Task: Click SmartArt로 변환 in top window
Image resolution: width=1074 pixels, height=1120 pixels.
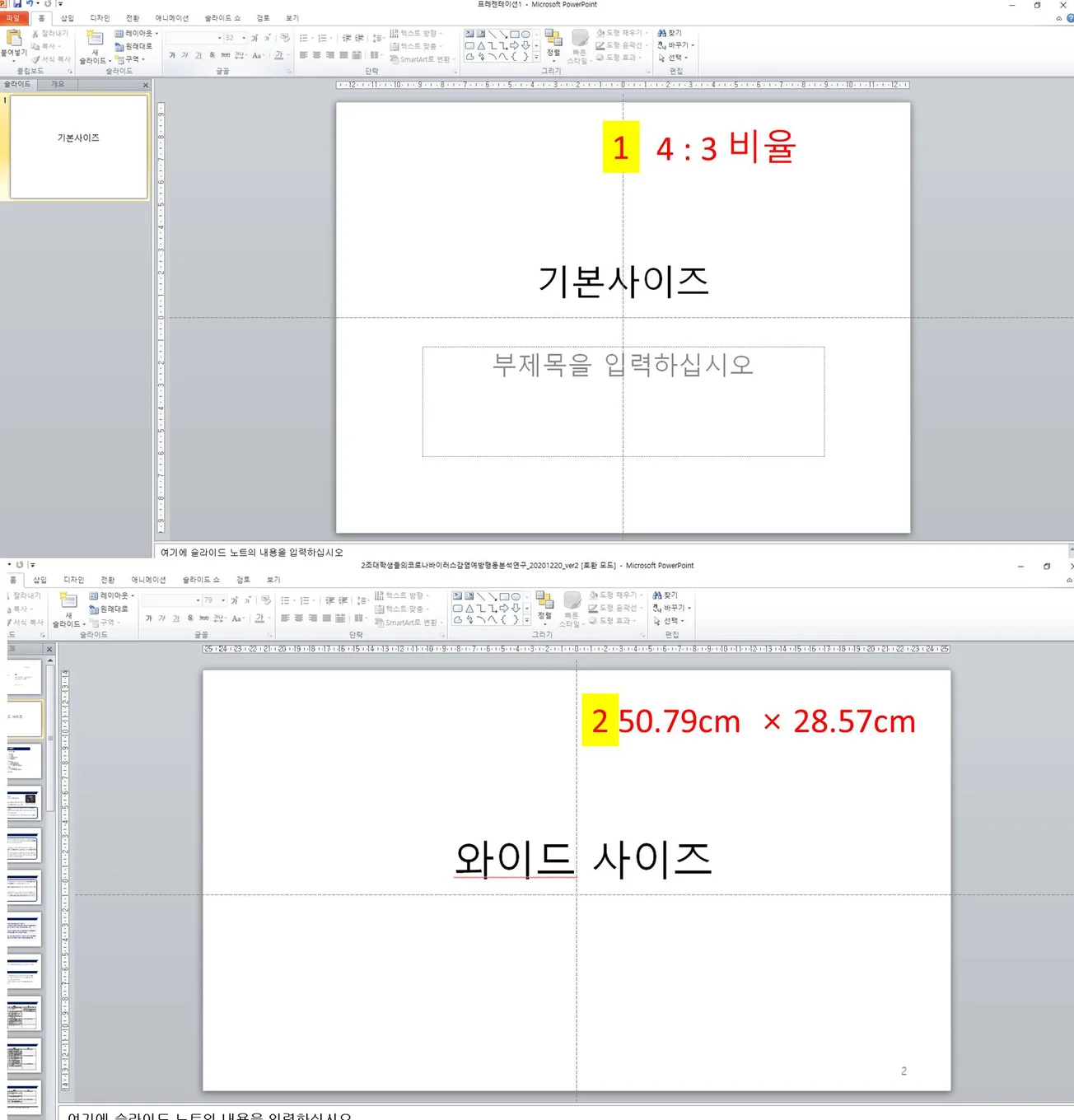Action: tap(422, 59)
